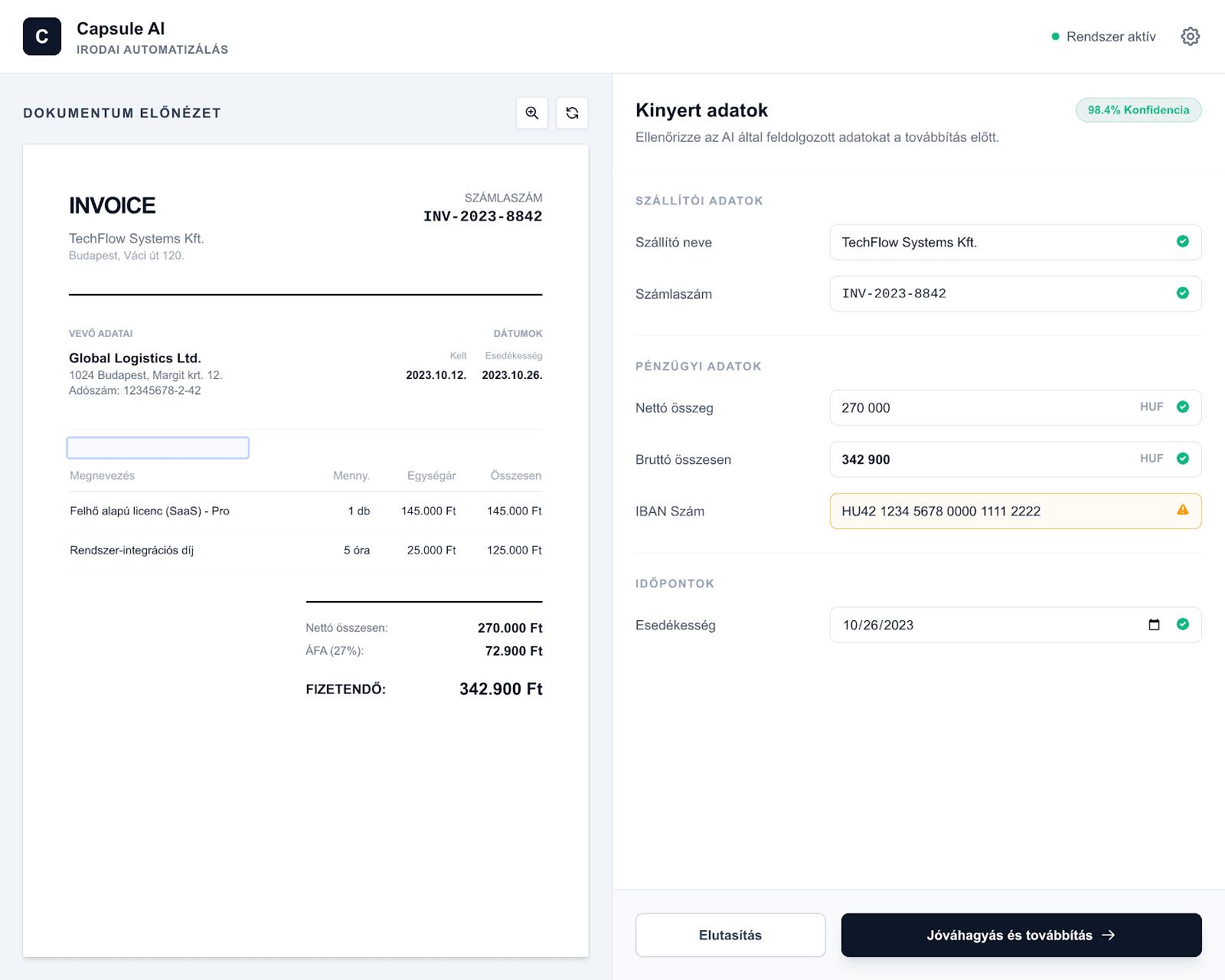Click the Szállító neve input field

(x=995, y=242)
